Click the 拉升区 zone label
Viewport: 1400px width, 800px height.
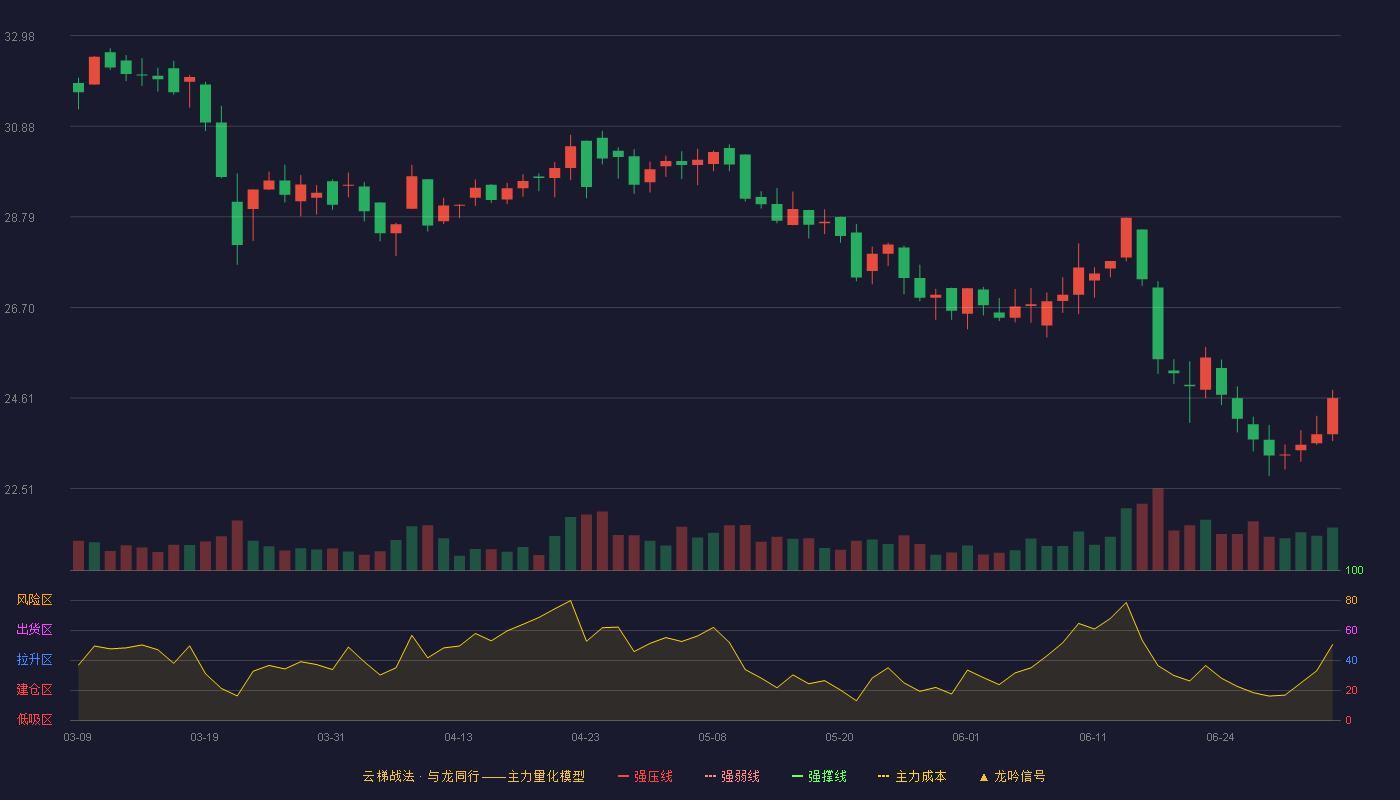(34, 660)
